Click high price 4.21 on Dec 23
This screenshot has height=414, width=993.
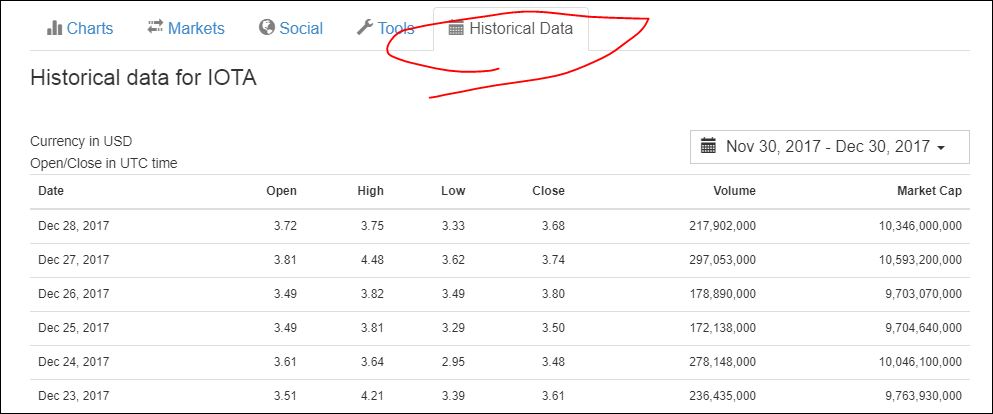click(372, 396)
